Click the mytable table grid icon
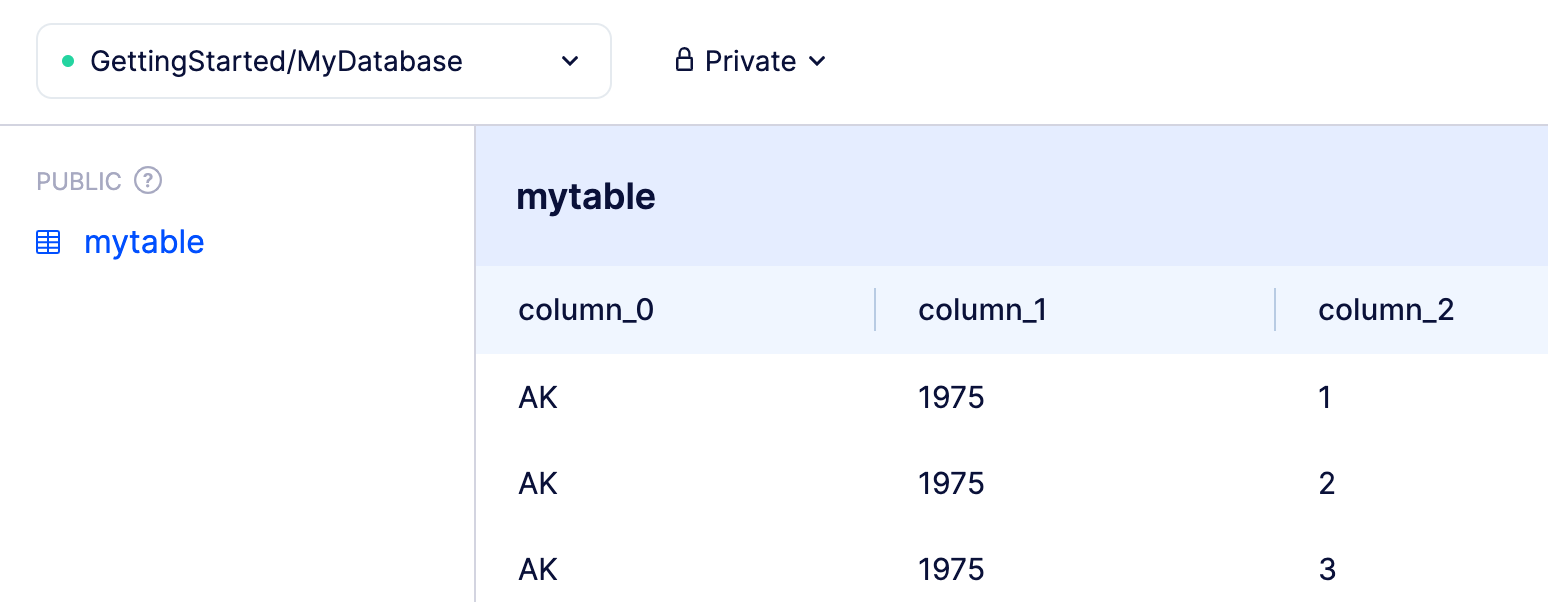Viewport: 1548px width, 602px height. click(x=48, y=242)
